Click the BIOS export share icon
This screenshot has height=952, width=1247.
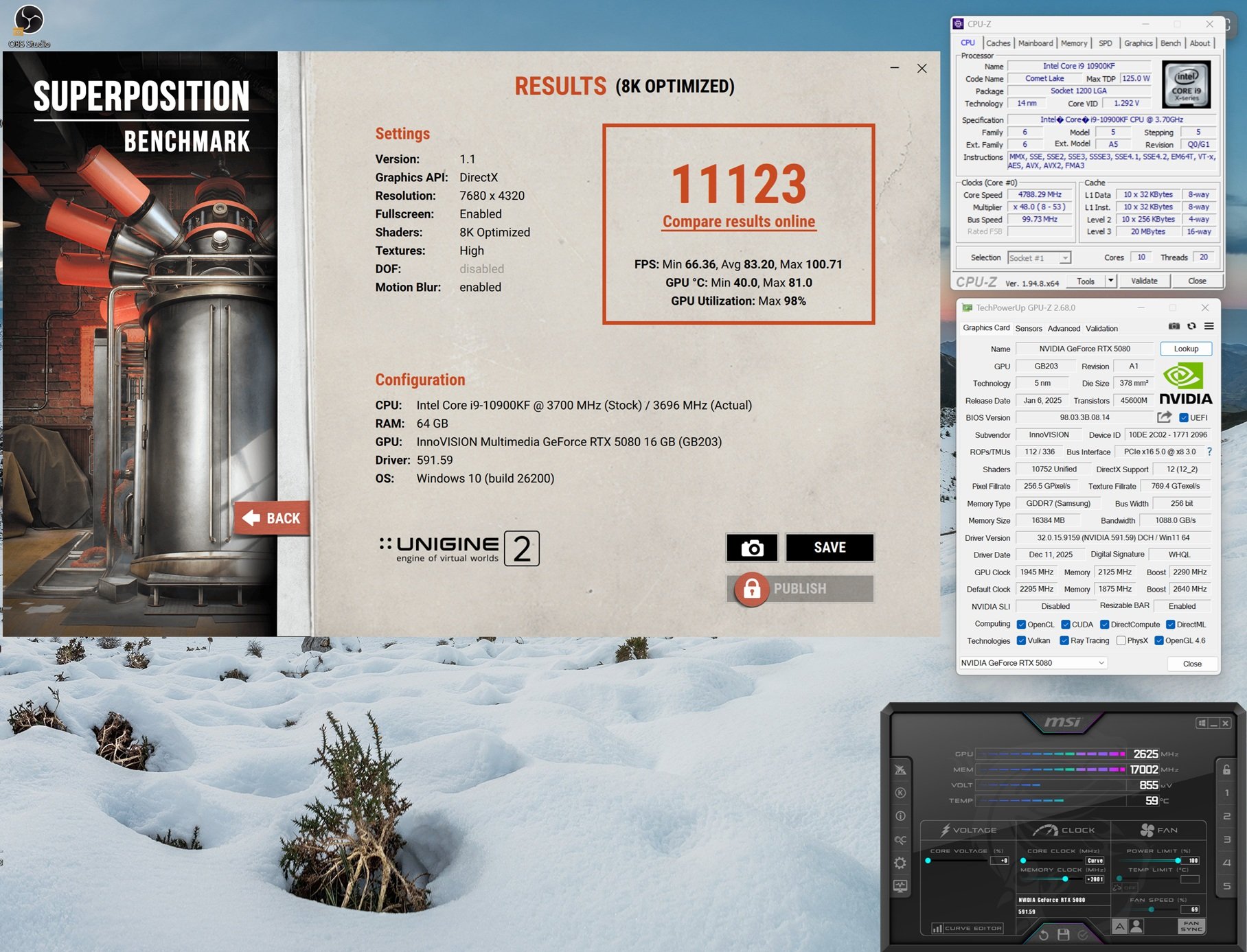tap(1164, 417)
